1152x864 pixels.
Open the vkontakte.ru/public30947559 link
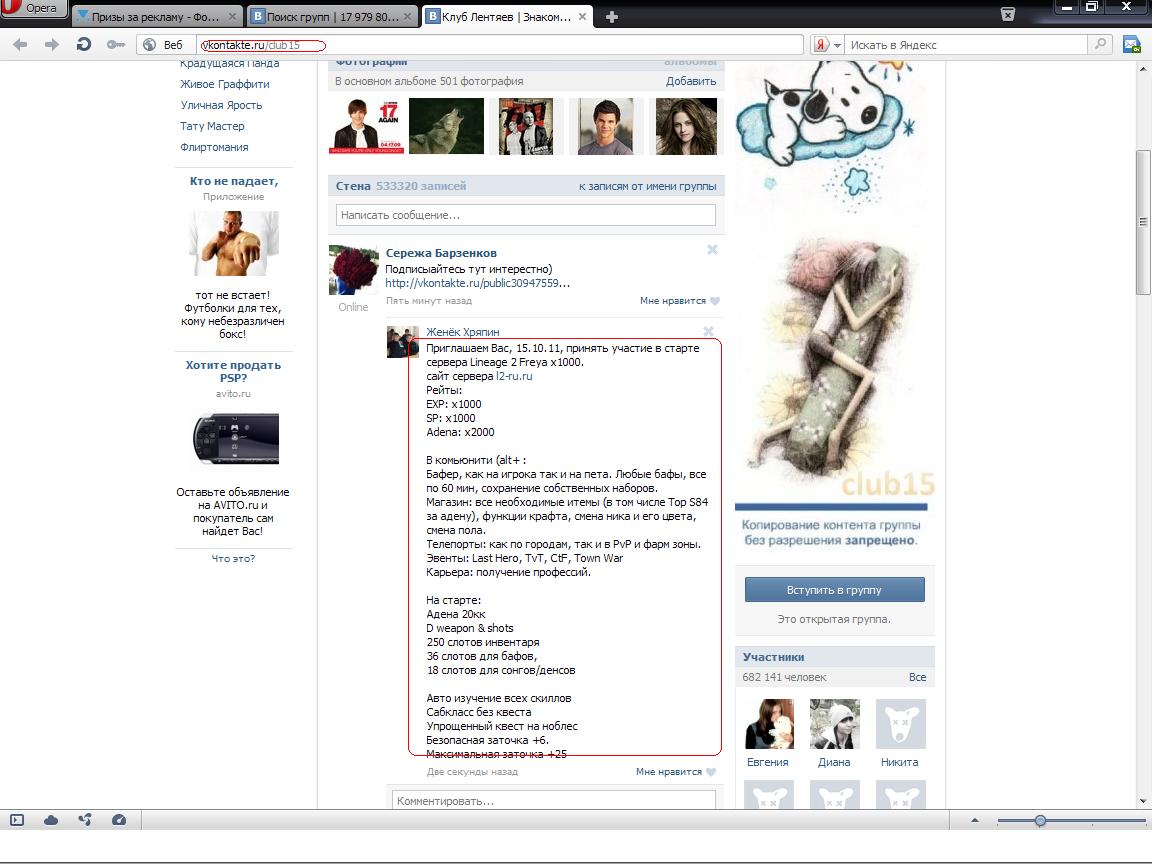478,283
